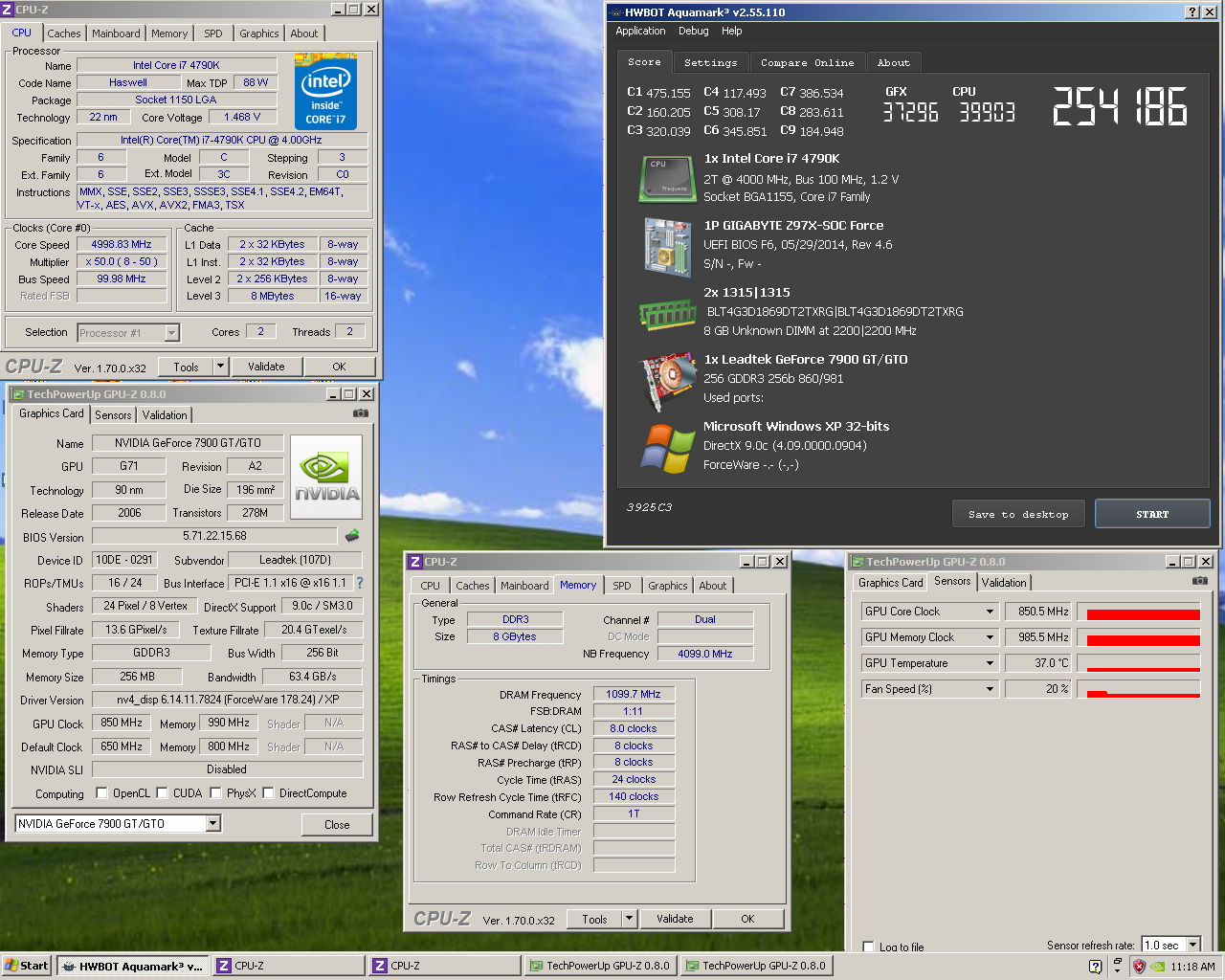This screenshot has height=980, width=1225.
Task: Click the CPU-Z Z icon in top window title bar
Action: 8,10
